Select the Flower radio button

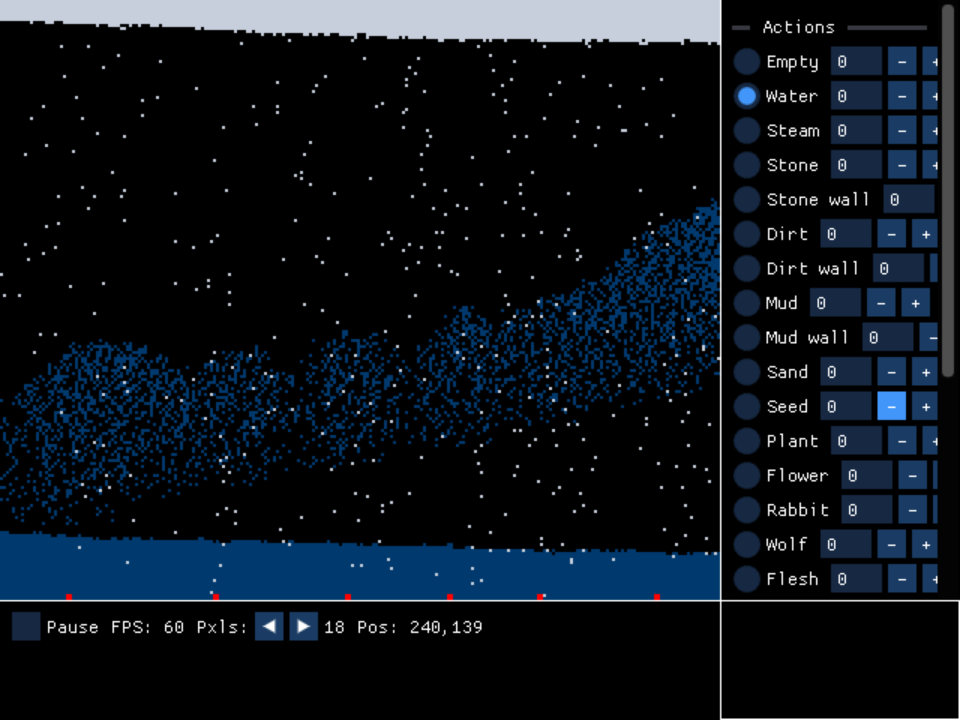point(746,475)
